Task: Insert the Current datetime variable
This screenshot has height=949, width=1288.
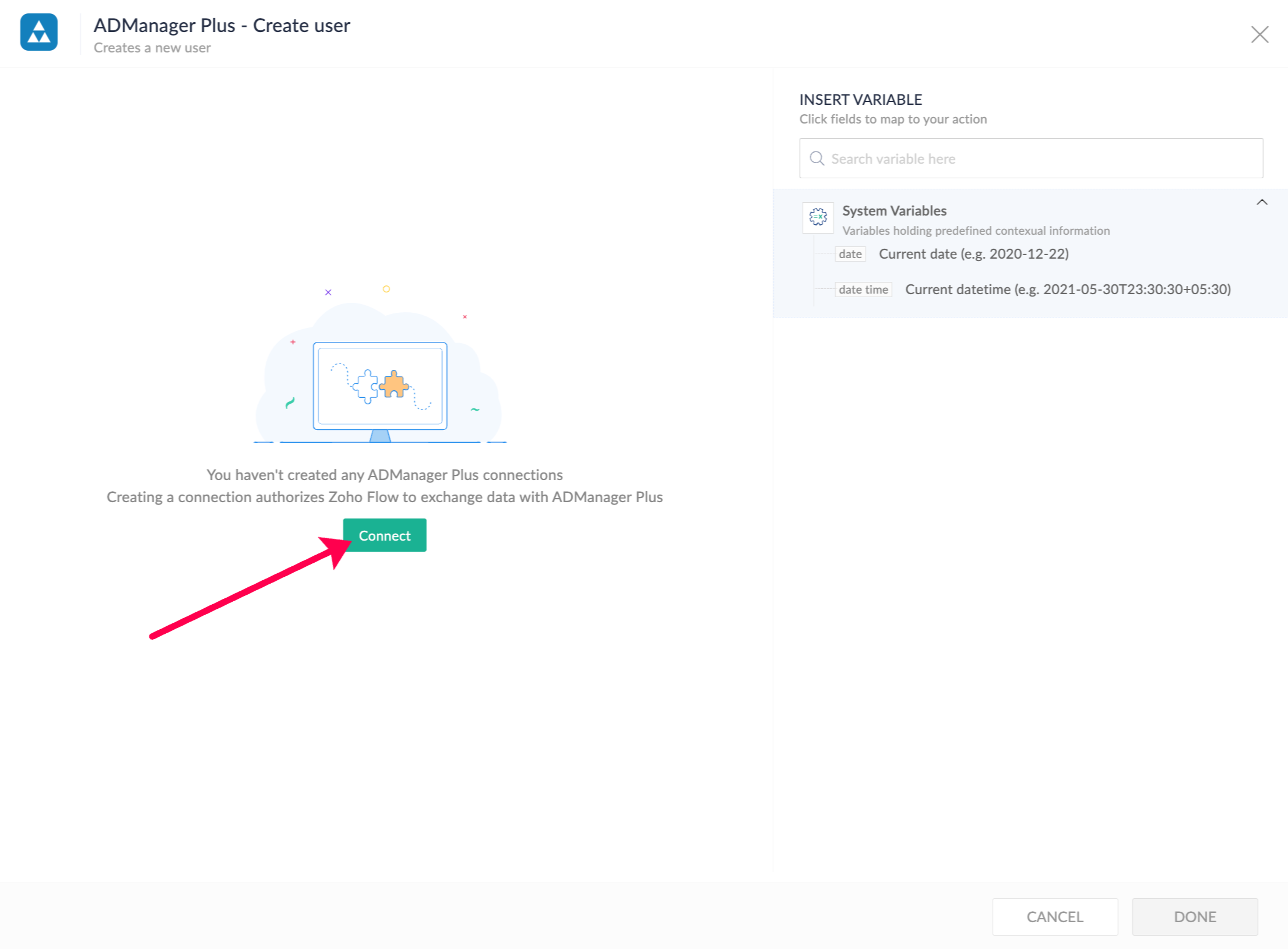Action: (x=1068, y=290)
